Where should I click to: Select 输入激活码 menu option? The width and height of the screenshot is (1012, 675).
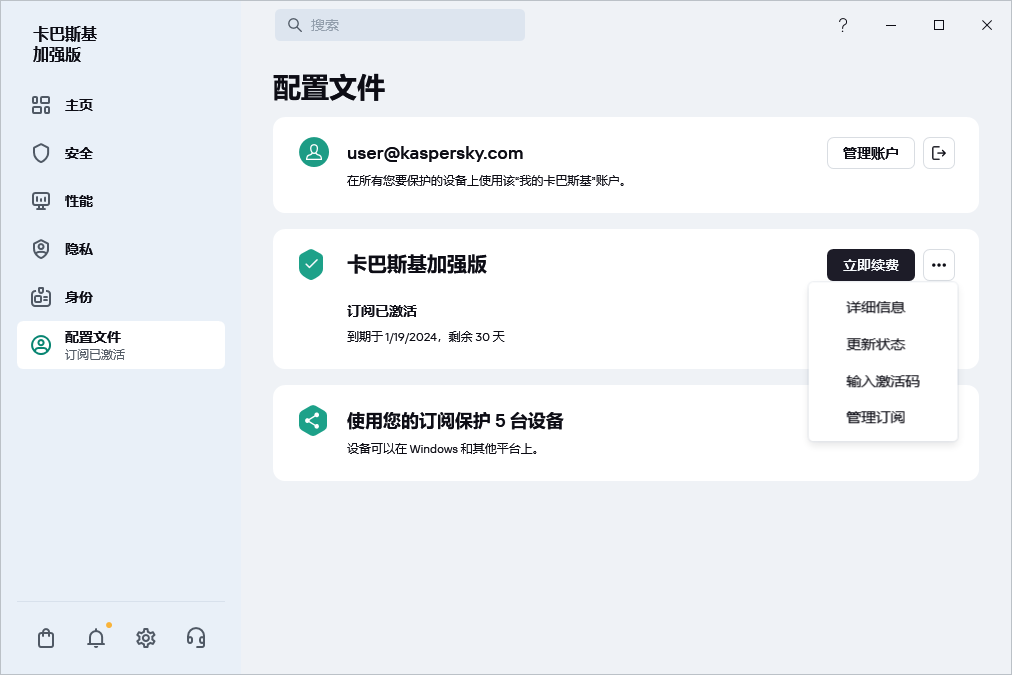[x=882, y=381]
